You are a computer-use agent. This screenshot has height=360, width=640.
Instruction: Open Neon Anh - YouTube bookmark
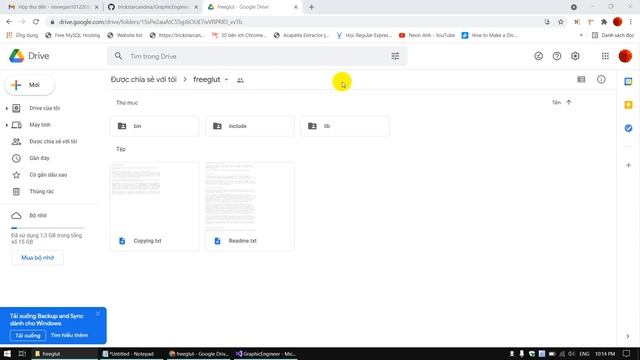click(427, 36)
